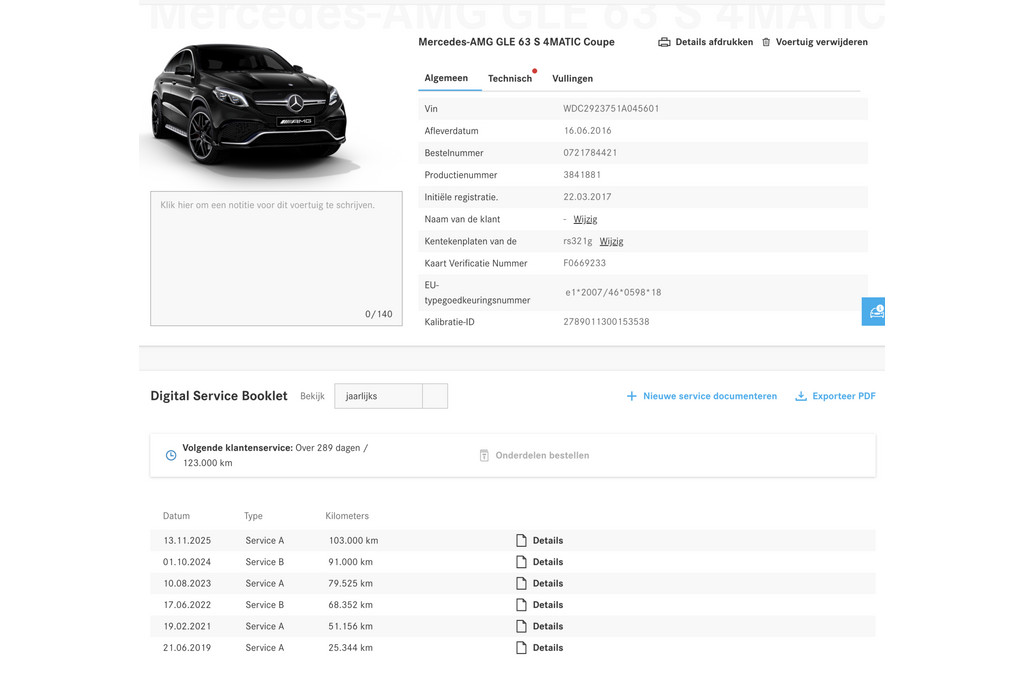Click the printer icon for Details afdrukken
This screenshot has width=1024, height=683.
tap(664, 43)
